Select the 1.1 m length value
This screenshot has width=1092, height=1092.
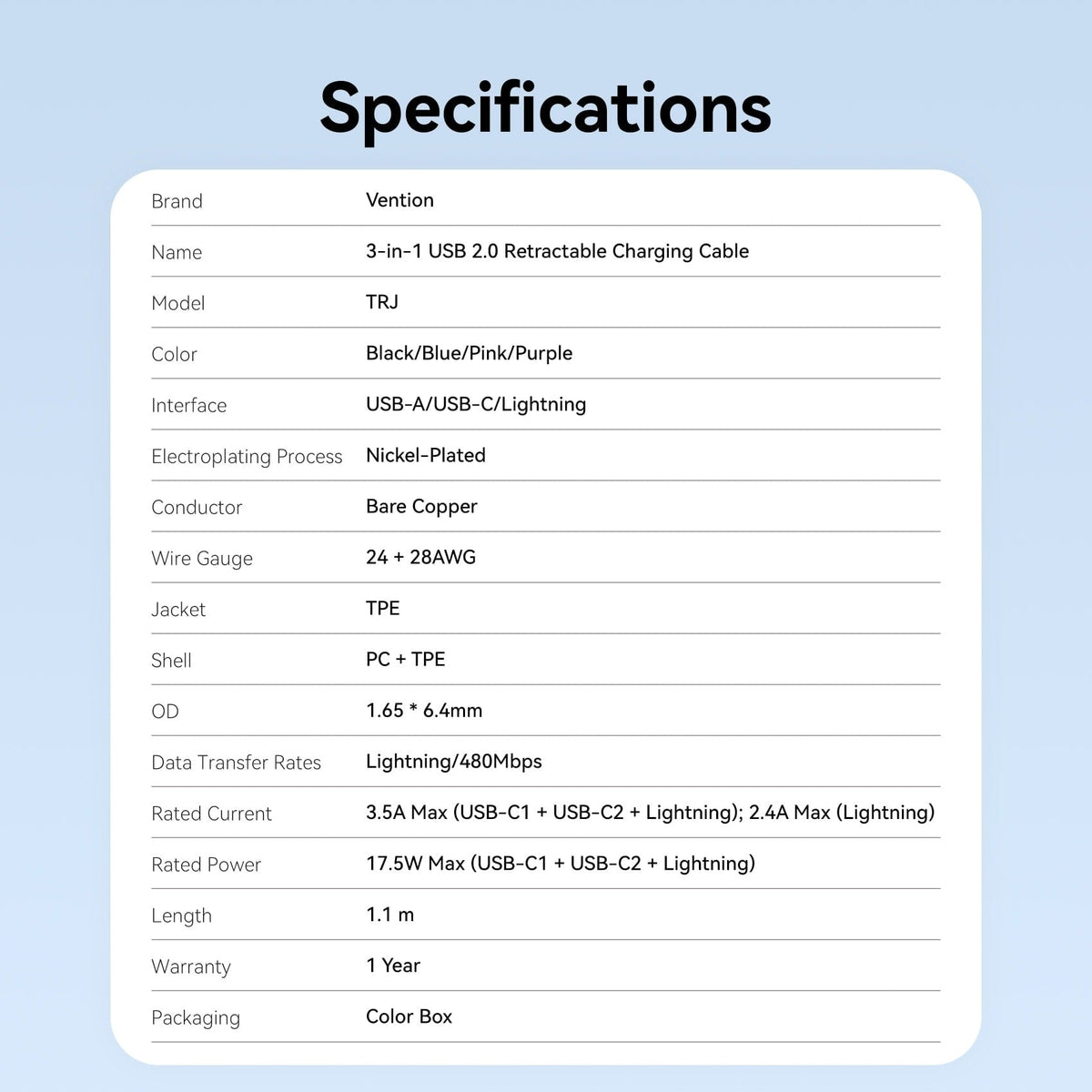(x=389, y=915)
